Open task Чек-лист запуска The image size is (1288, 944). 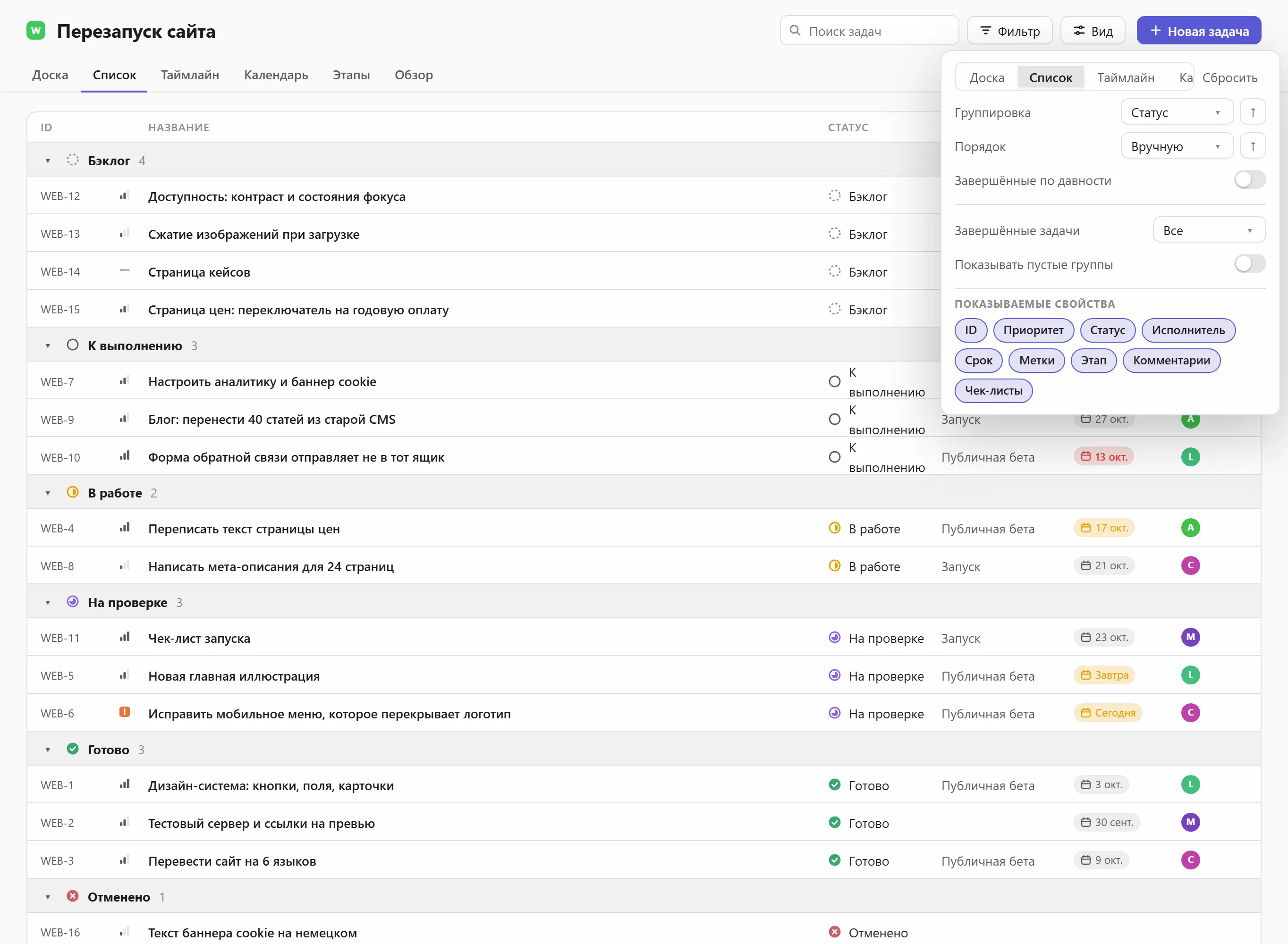pos(199,638)
